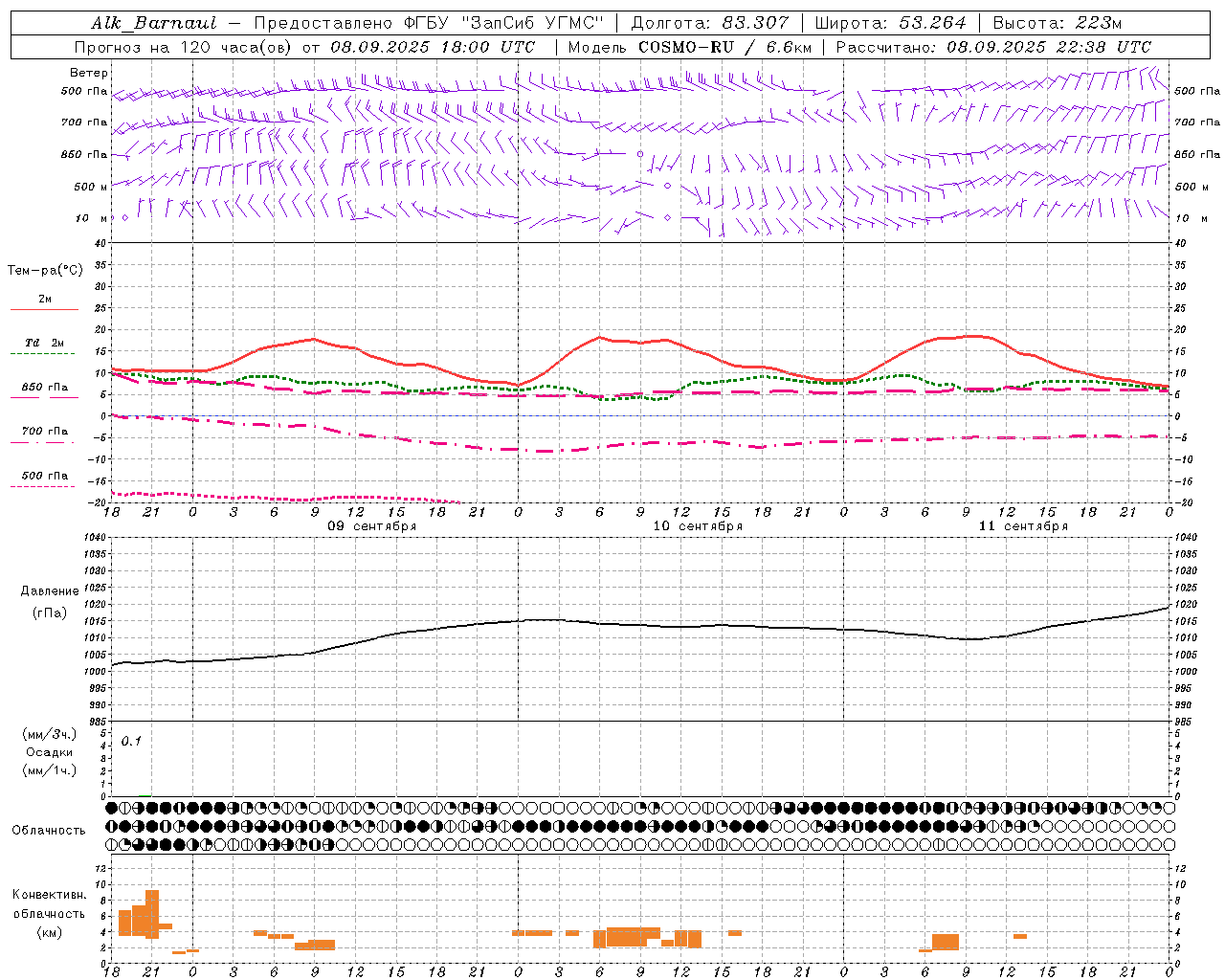Click the '0.1' precipitation value
The width and height of the screenshot is (1225, 980).
click(x=131, y=741)
